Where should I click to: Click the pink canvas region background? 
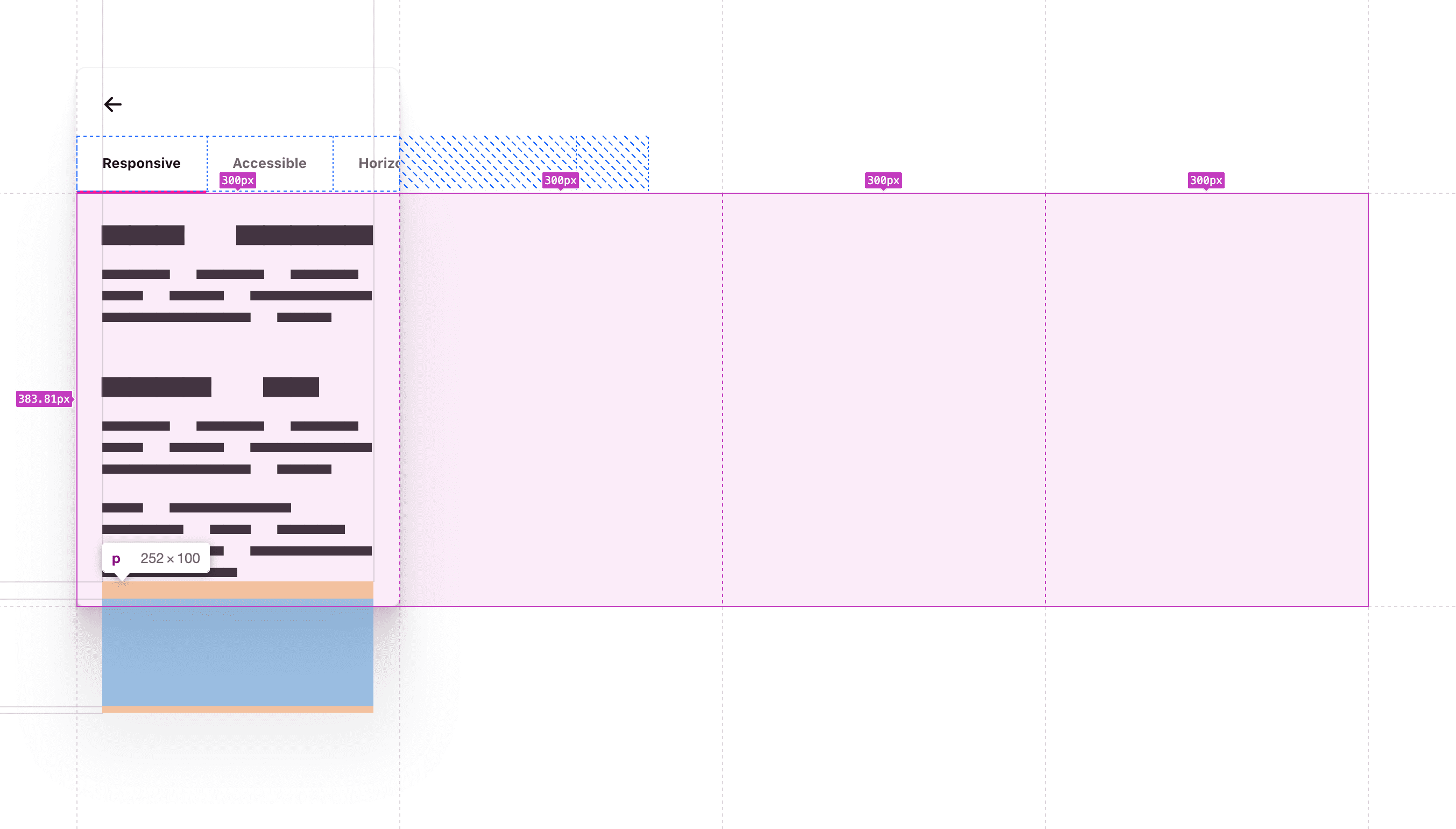[x=880, y=400]
